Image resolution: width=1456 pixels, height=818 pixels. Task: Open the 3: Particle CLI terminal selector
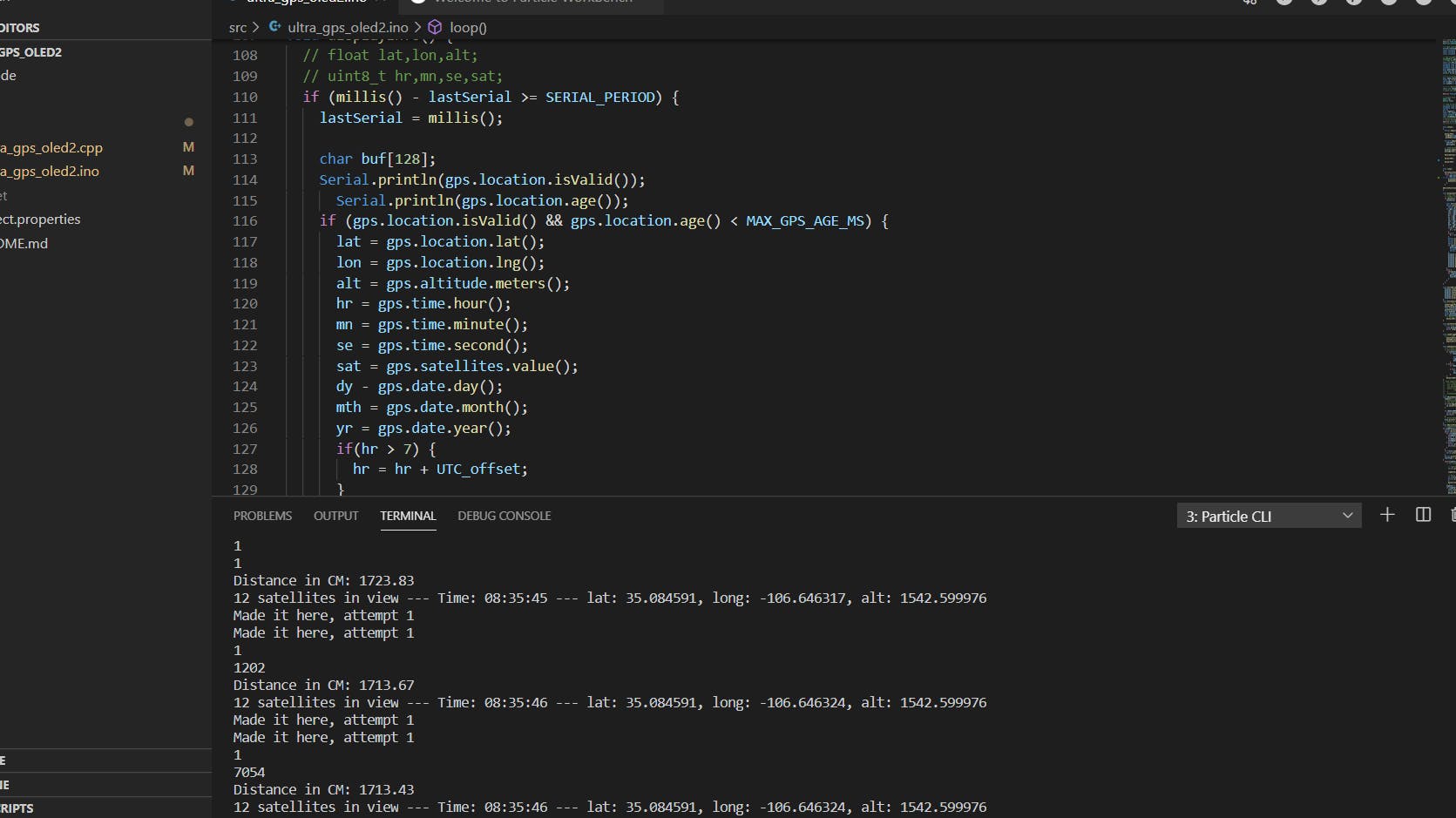click(1269, 516)
